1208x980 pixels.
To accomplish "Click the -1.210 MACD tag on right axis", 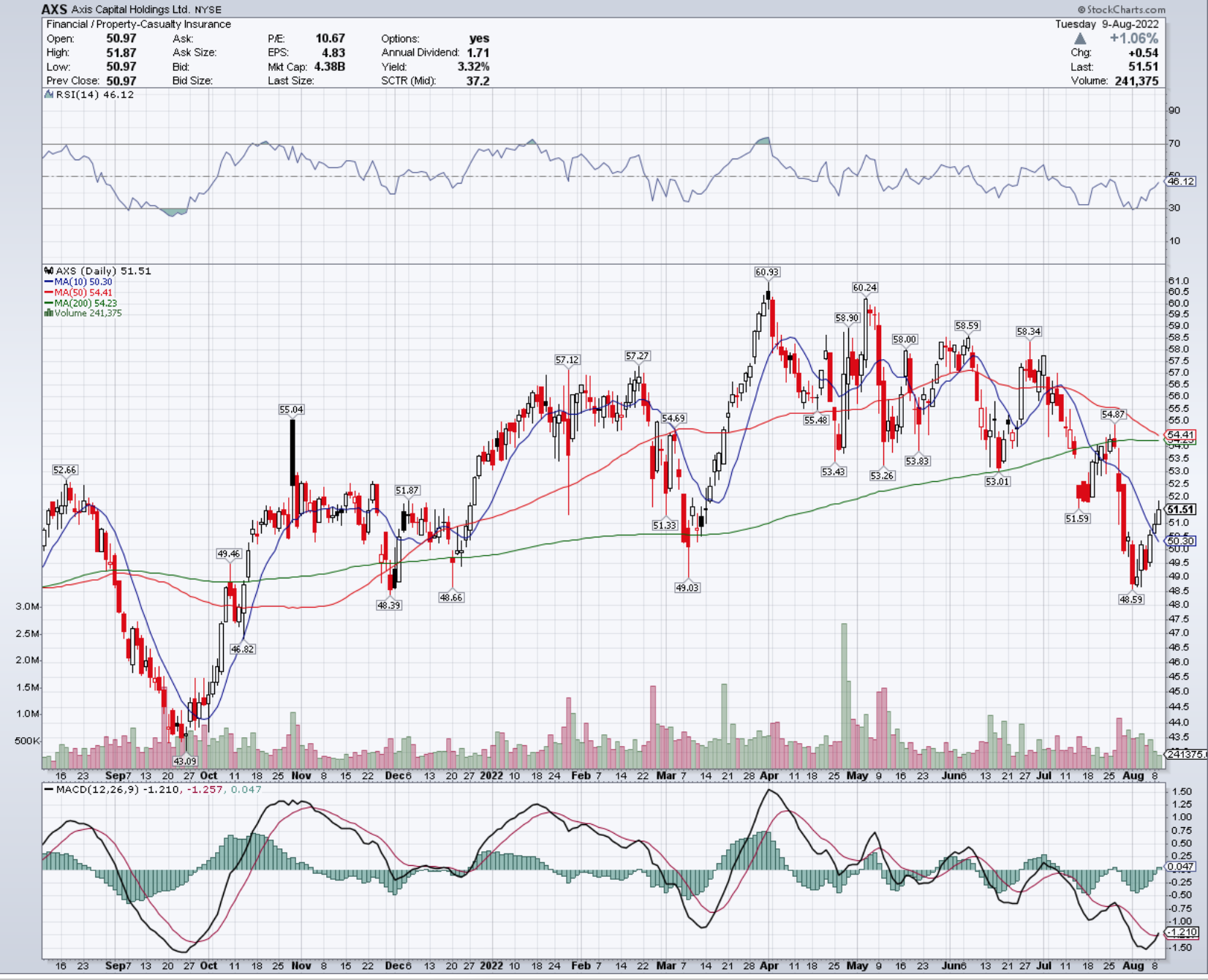I will tap(1182, 932).
